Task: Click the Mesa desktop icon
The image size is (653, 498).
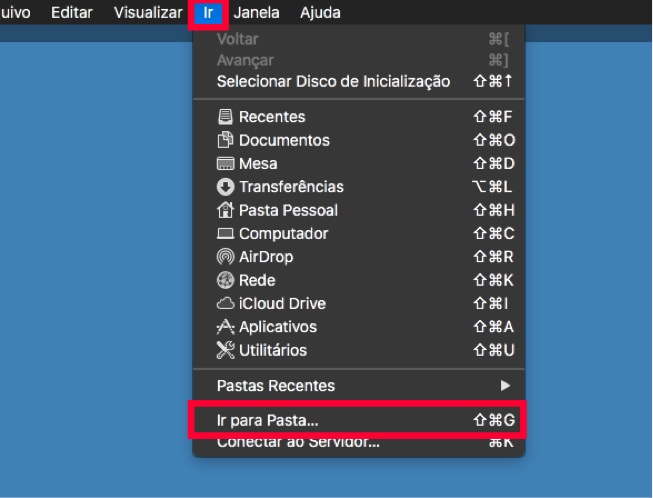Action: 225,164
